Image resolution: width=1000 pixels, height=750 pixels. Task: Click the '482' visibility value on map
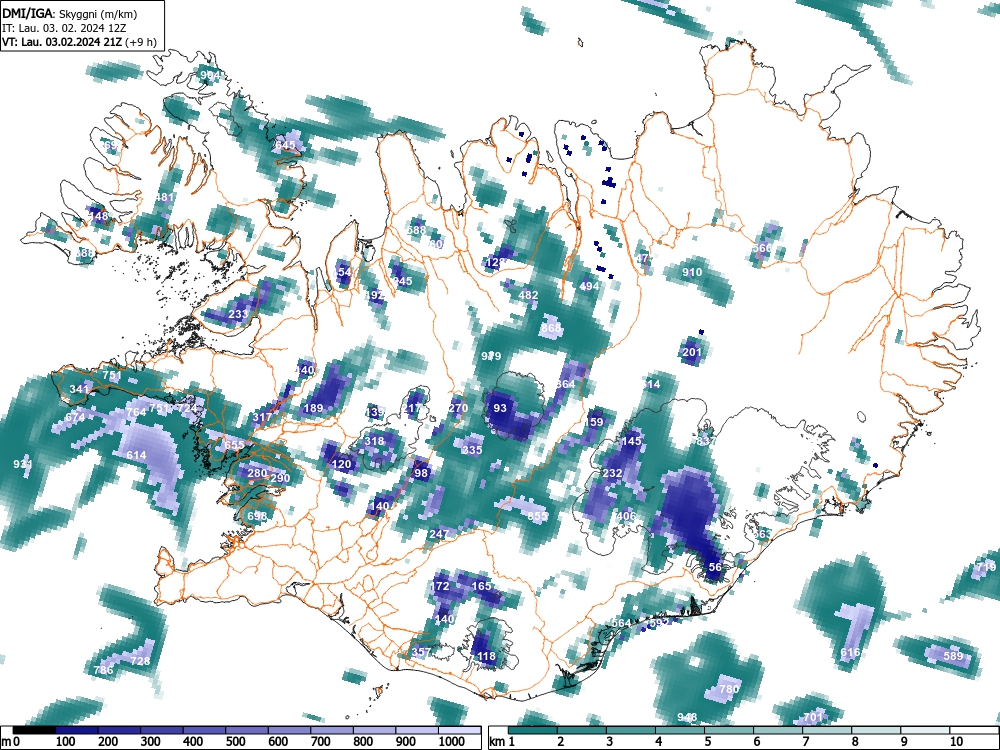[528, 295]
